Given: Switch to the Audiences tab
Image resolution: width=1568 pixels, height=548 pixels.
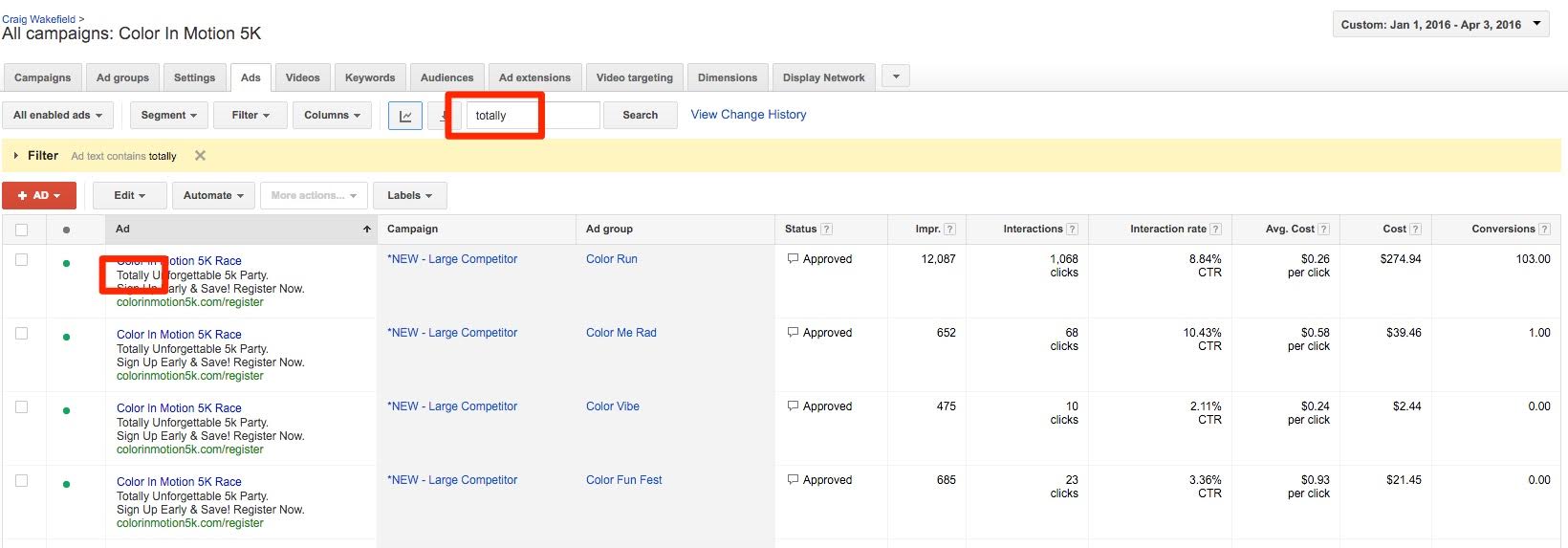Looking at the screenshot, I should pos(447,77).
